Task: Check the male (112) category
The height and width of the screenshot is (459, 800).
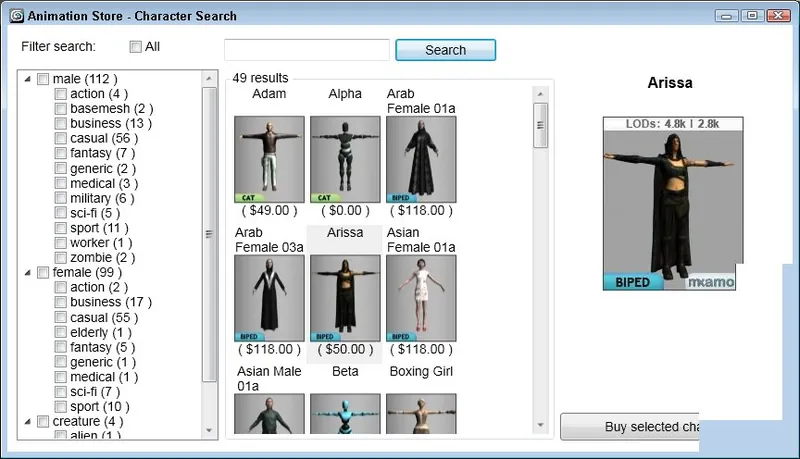Action: (x=43, y=79)
